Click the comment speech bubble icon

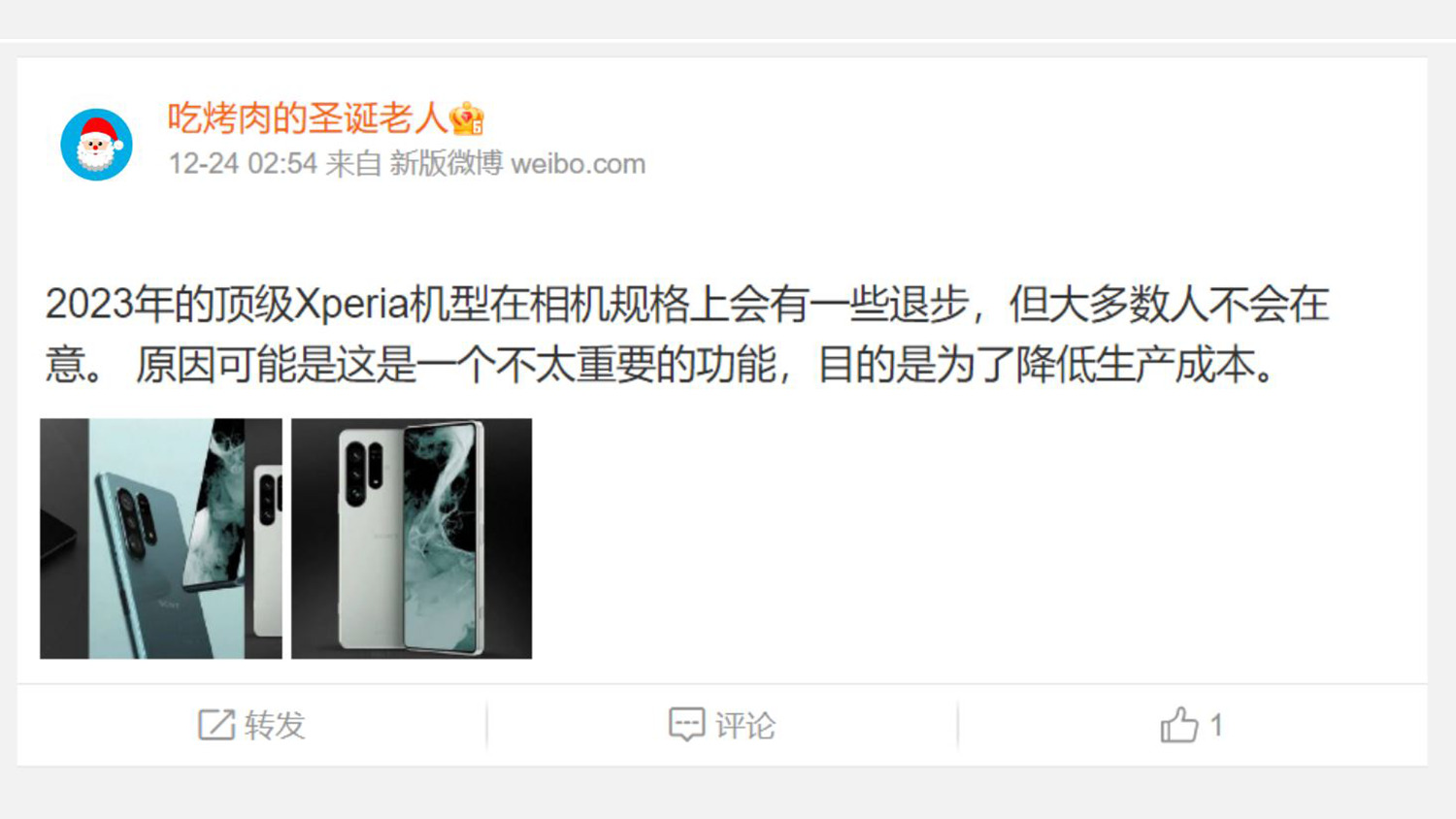click(686, 725)
